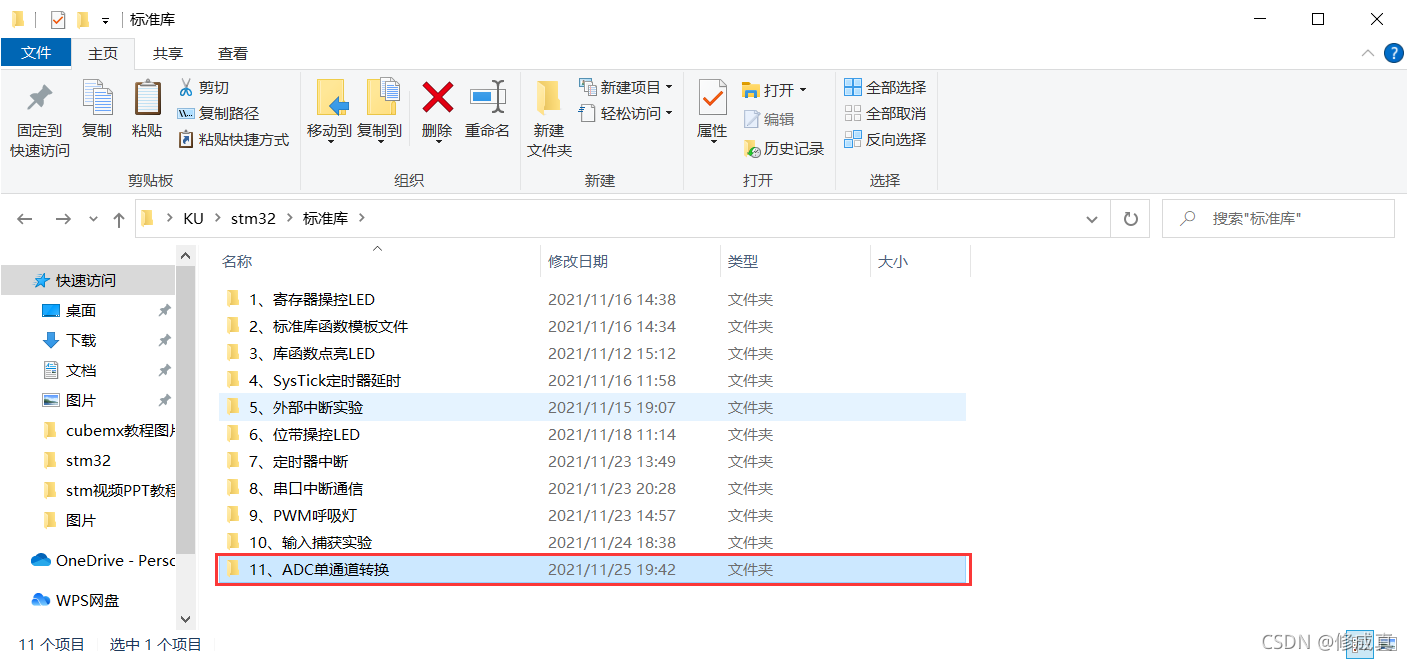Screen dimensions: 1408x660
Task: Go back with the left arrow
Action: (25, 218)
